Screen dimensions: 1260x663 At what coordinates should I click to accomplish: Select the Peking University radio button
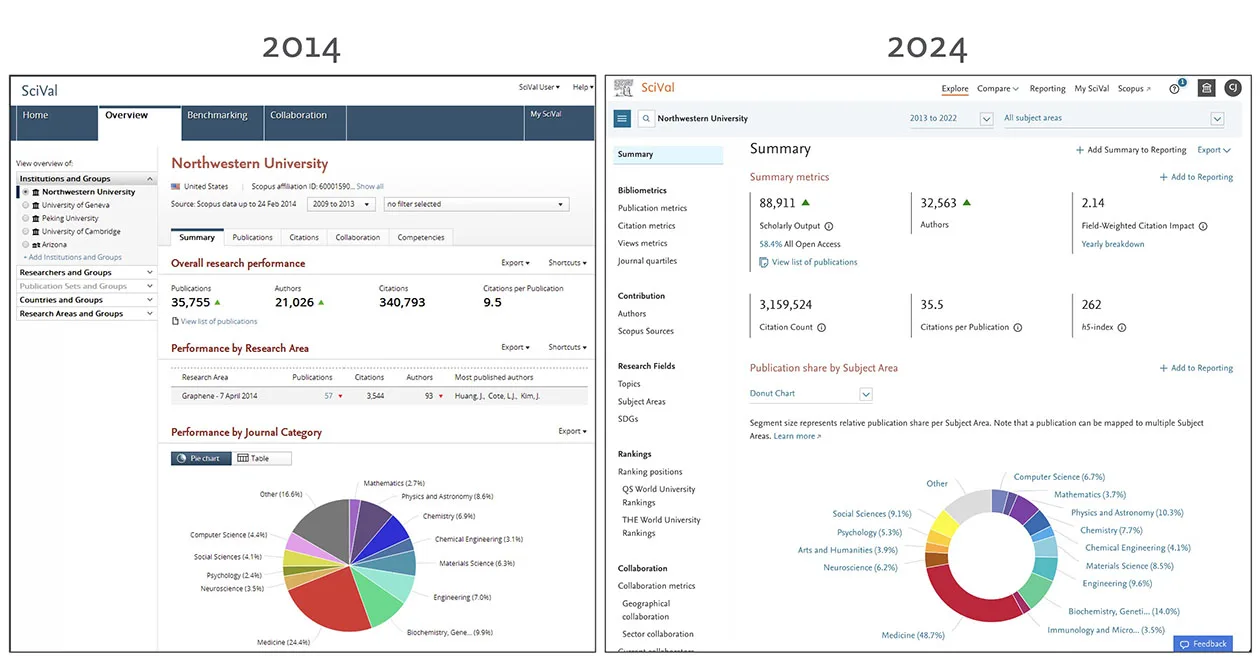(25, 218)
